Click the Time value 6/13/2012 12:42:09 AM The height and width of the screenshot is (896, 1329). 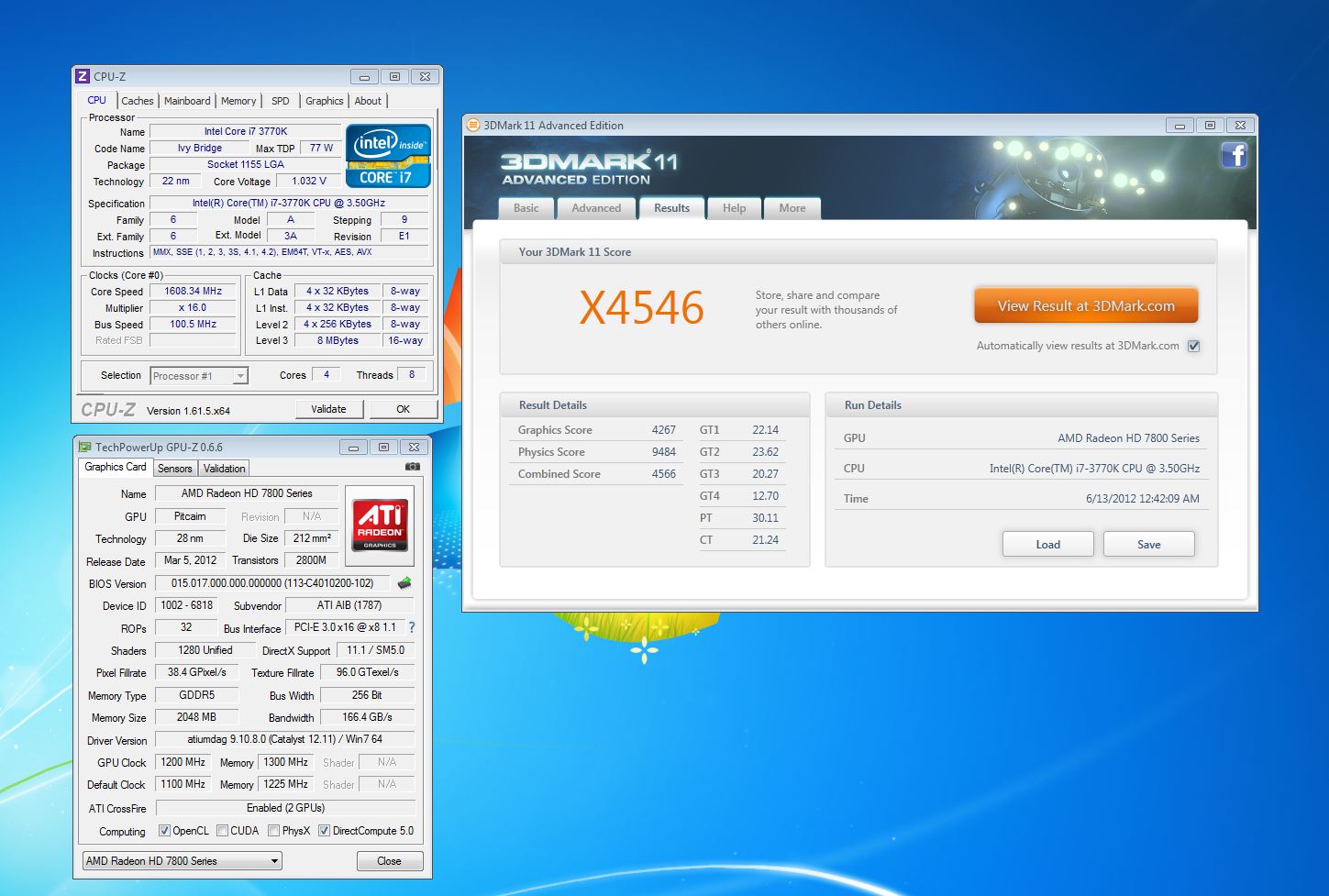[1142, 499]
